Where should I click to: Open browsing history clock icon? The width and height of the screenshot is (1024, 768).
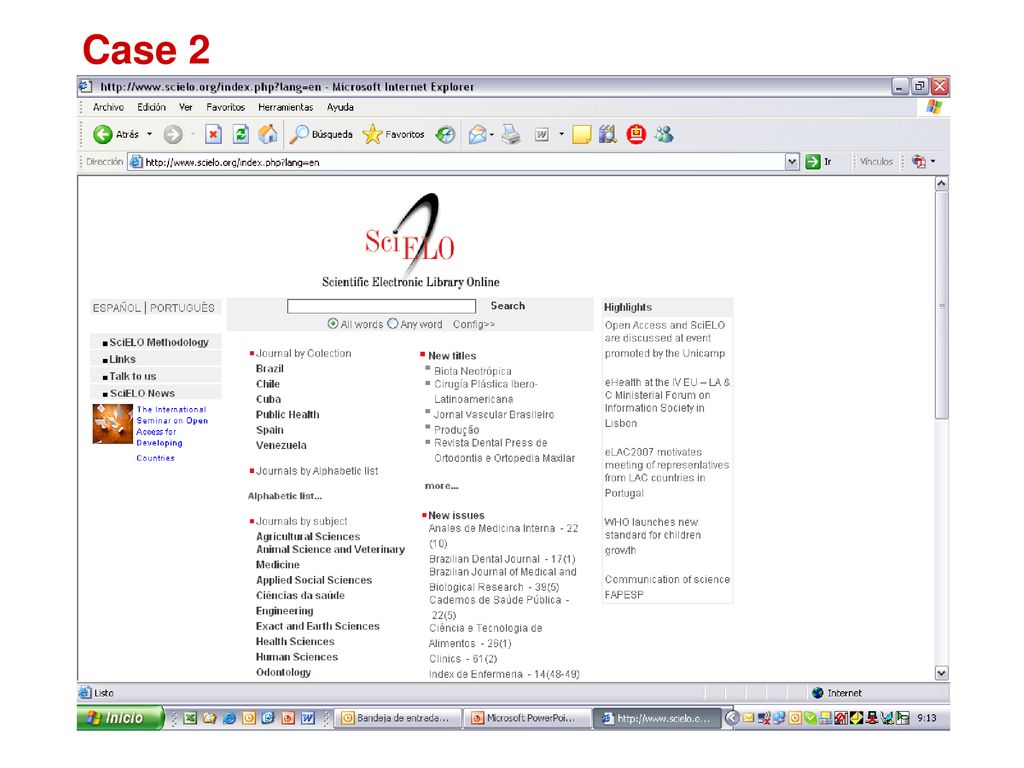pos(445,135)
